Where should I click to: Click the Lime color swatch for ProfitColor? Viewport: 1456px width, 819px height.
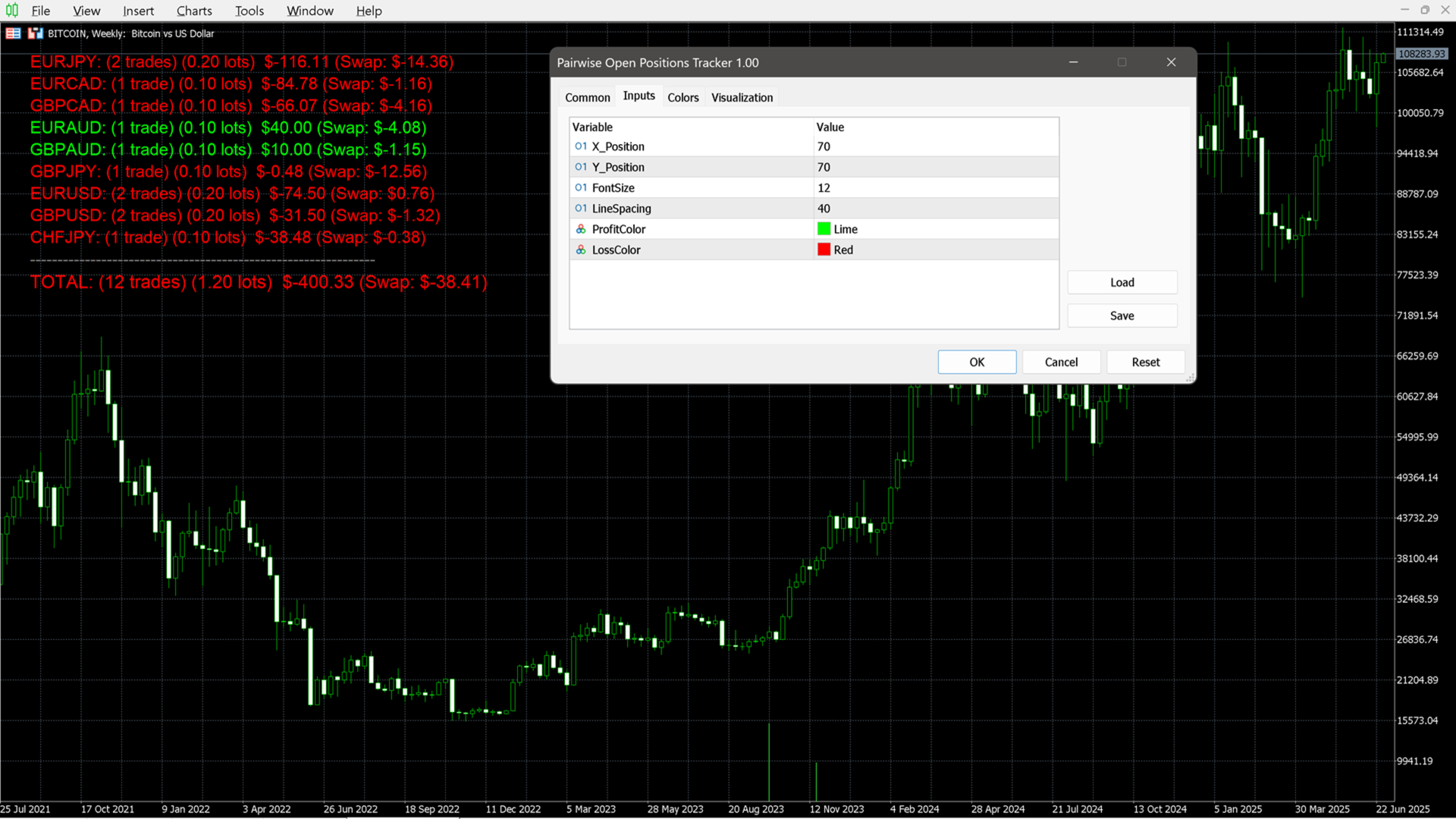point(824,228)
